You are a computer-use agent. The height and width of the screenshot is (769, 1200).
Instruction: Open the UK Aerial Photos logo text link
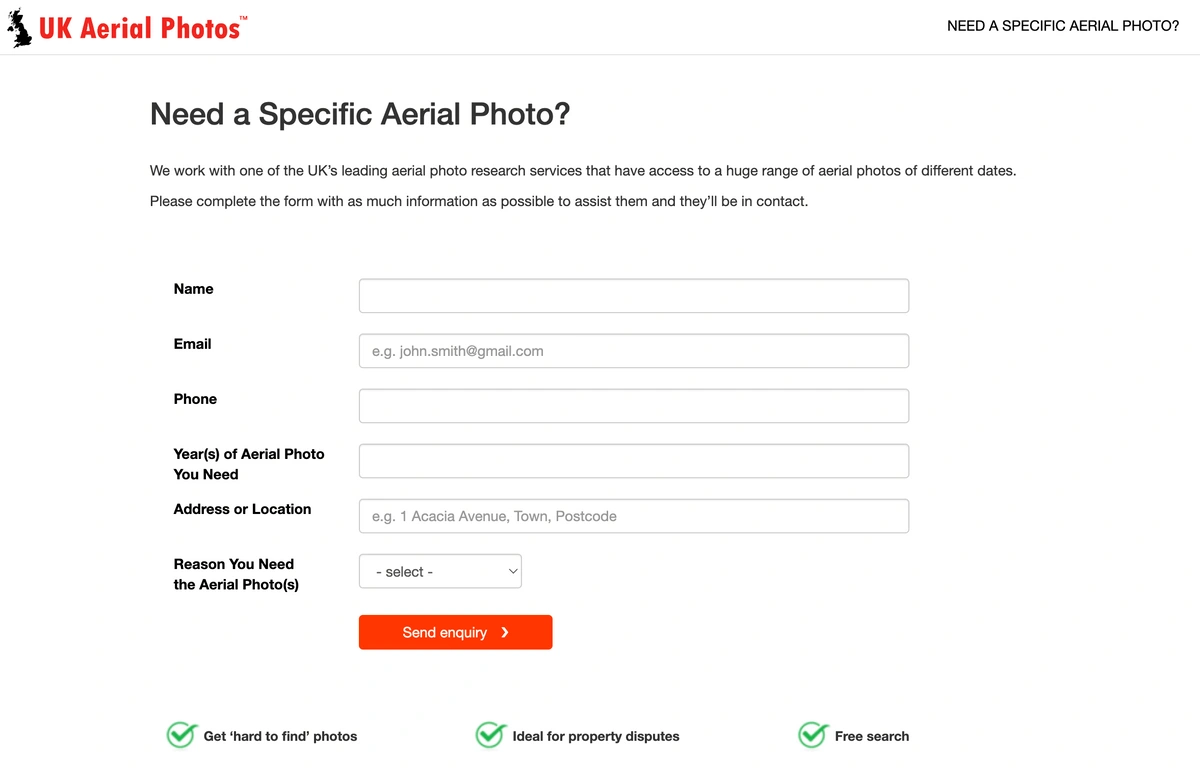click(x=142, y=27)
